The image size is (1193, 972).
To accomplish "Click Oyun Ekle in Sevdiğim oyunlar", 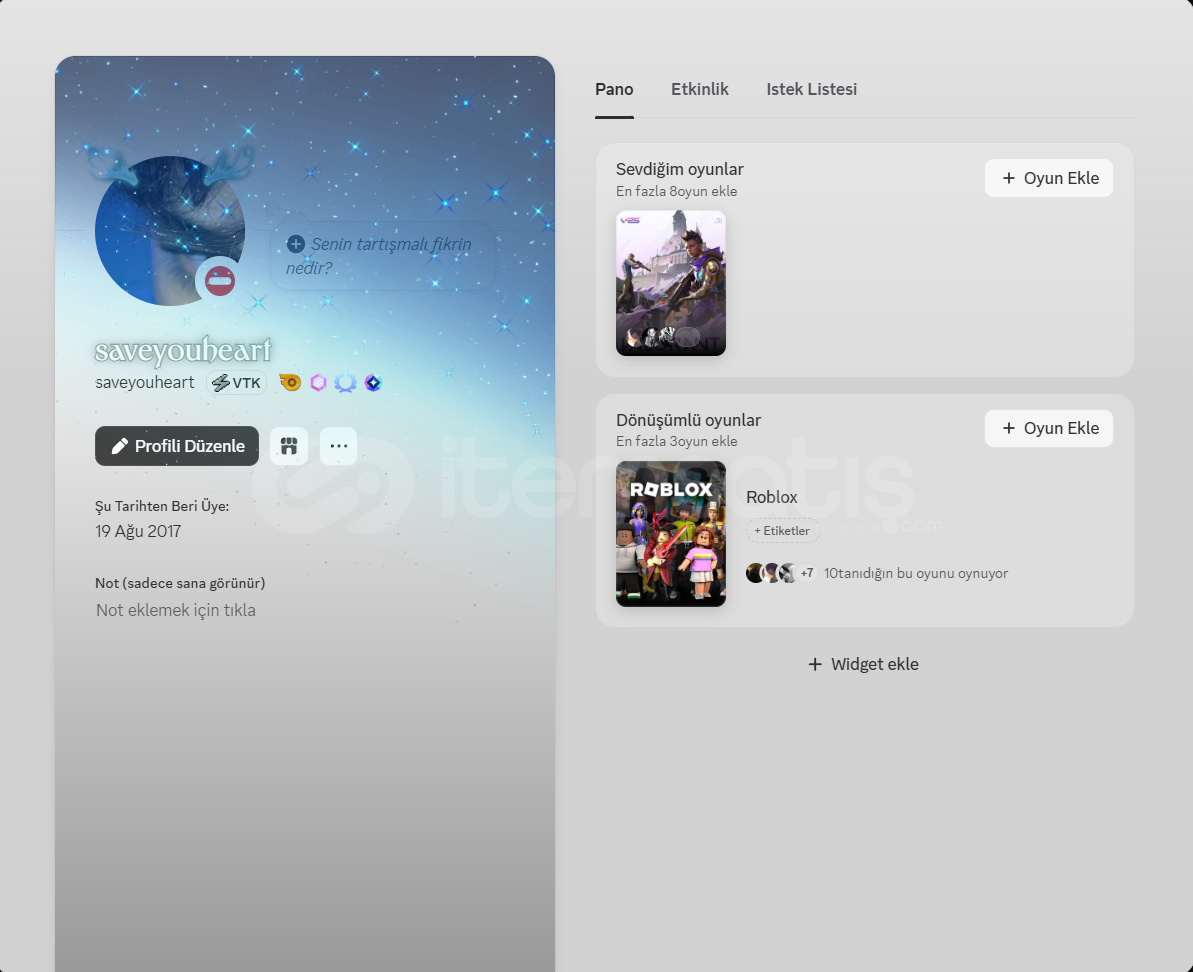I will click(x=1048, y=178).
